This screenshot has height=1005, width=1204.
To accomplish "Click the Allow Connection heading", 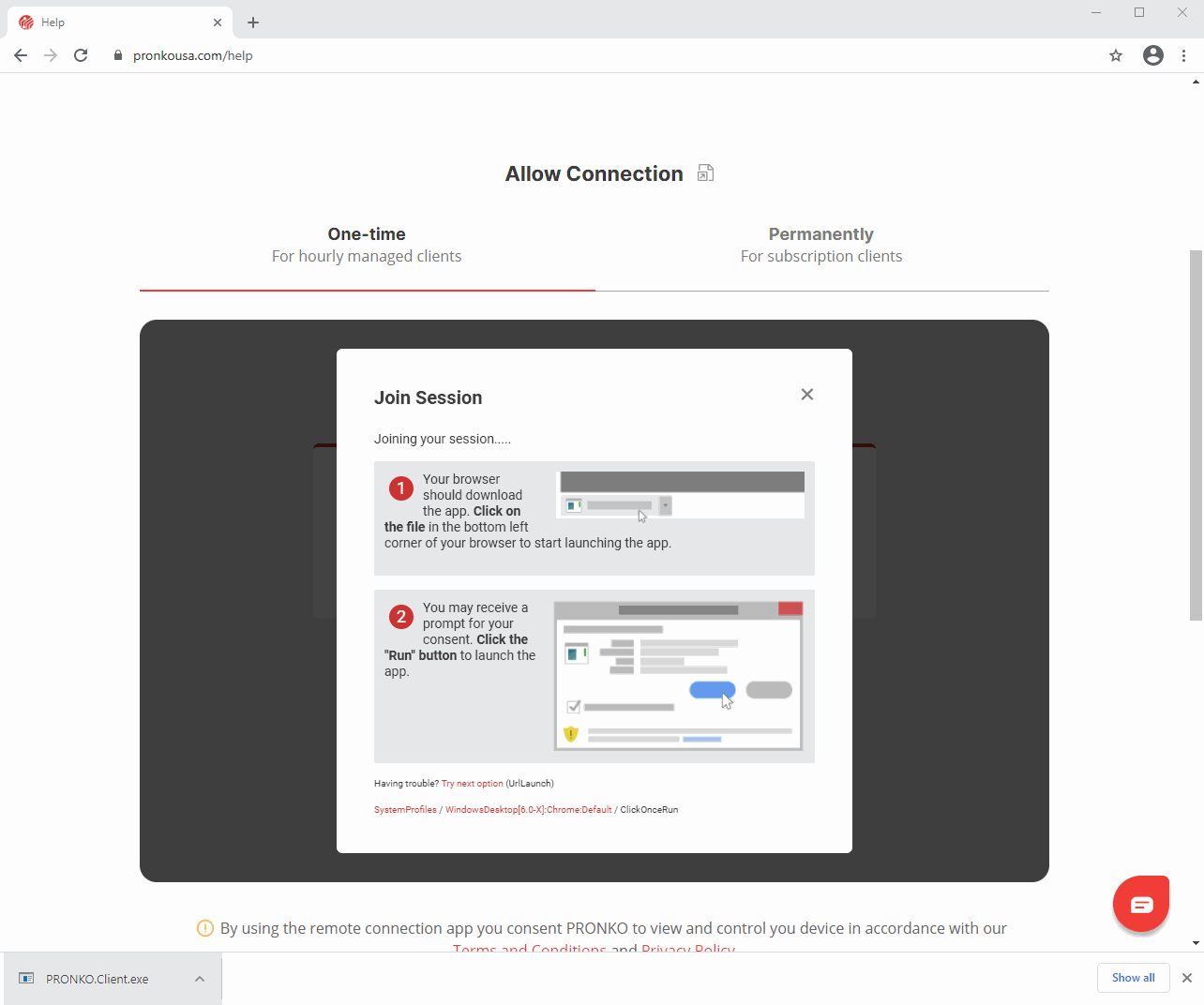I will [x=594, y=173].
